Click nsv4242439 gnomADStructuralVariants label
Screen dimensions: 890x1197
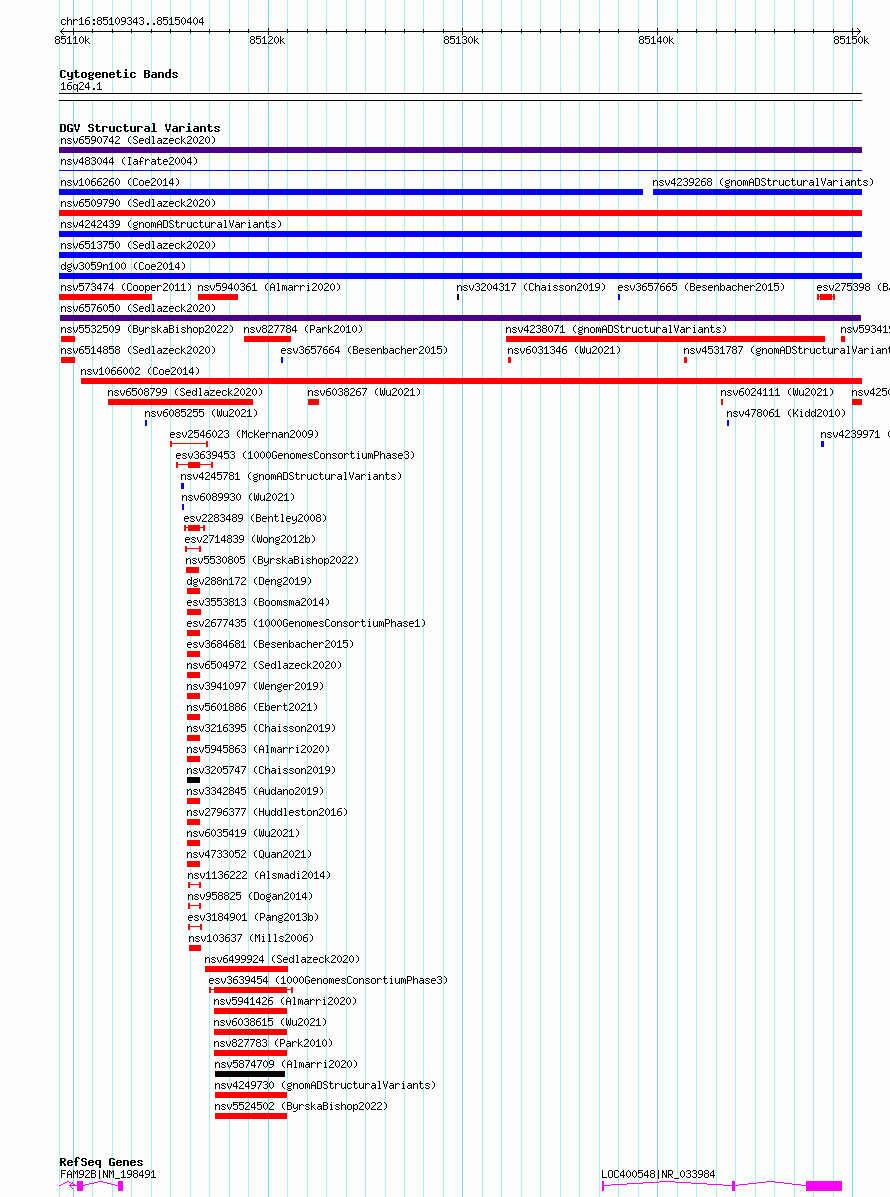(171, 224)
